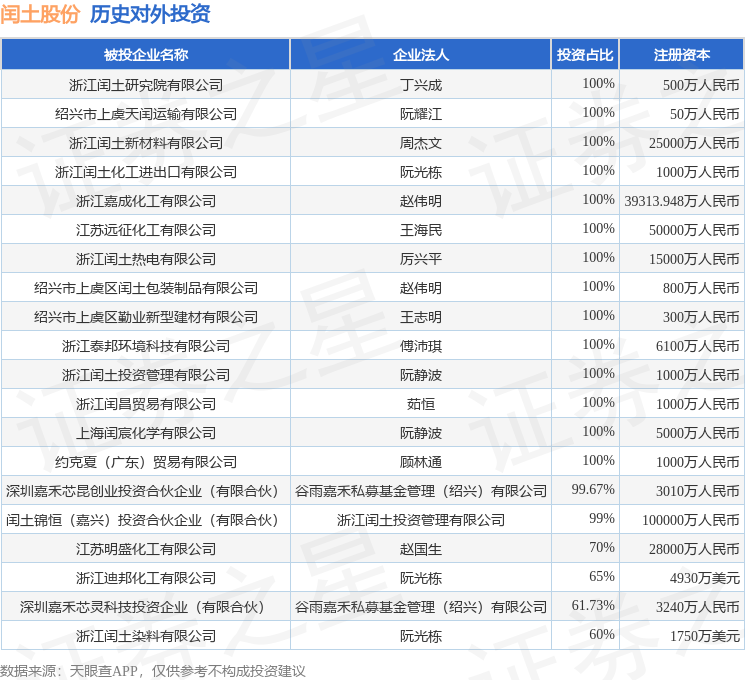Image resolution: width=745 pixels, height=680 pixels.
Task: Click the 闰土股份 title text
Action: [40, 14]
